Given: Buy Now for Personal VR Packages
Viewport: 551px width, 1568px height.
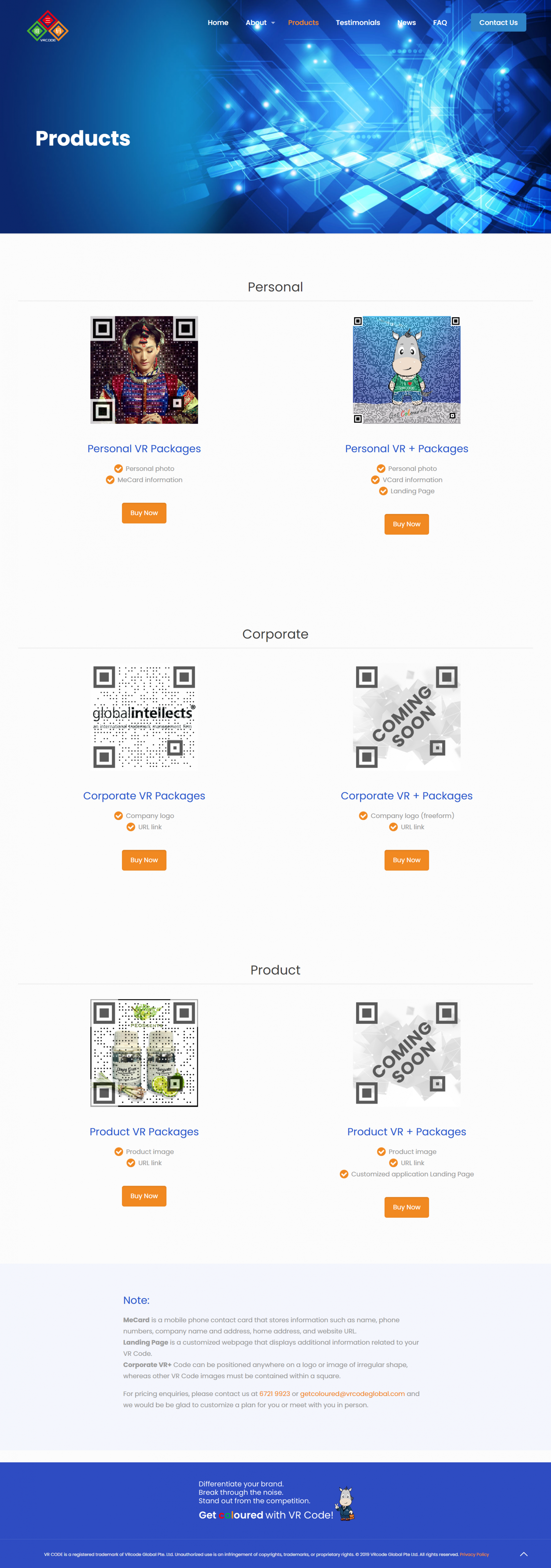Looking at the screenshot, I should [144, 513].
